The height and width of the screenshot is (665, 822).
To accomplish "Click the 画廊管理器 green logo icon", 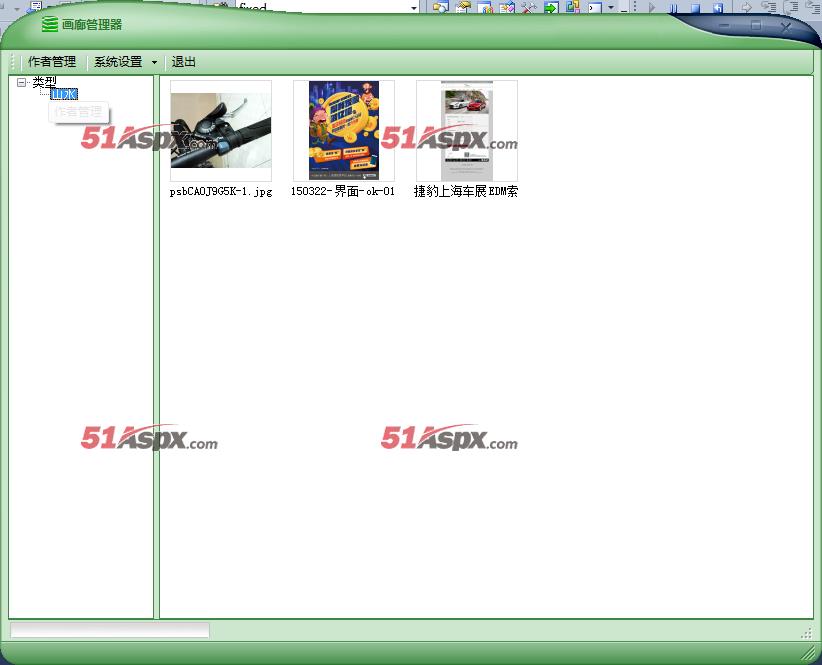I will pyautogui.click(x=50, y=24).
